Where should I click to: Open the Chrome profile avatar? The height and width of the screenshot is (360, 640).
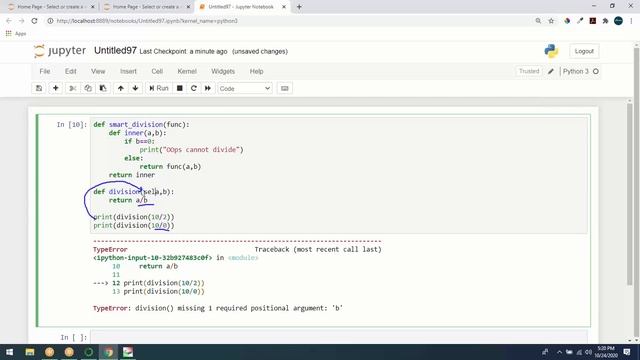[x=618, y=21]
